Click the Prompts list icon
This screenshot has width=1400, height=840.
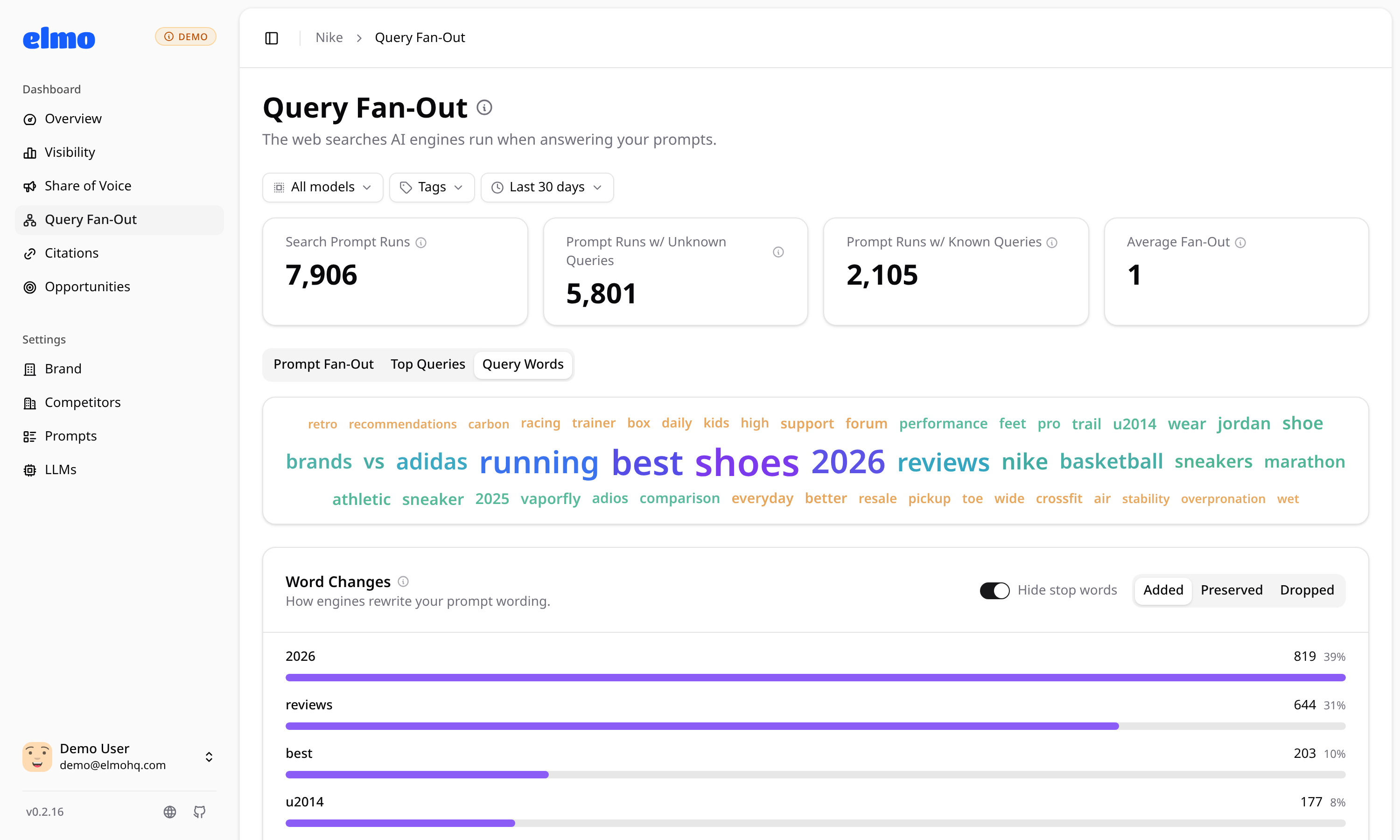tap(30, 436)
